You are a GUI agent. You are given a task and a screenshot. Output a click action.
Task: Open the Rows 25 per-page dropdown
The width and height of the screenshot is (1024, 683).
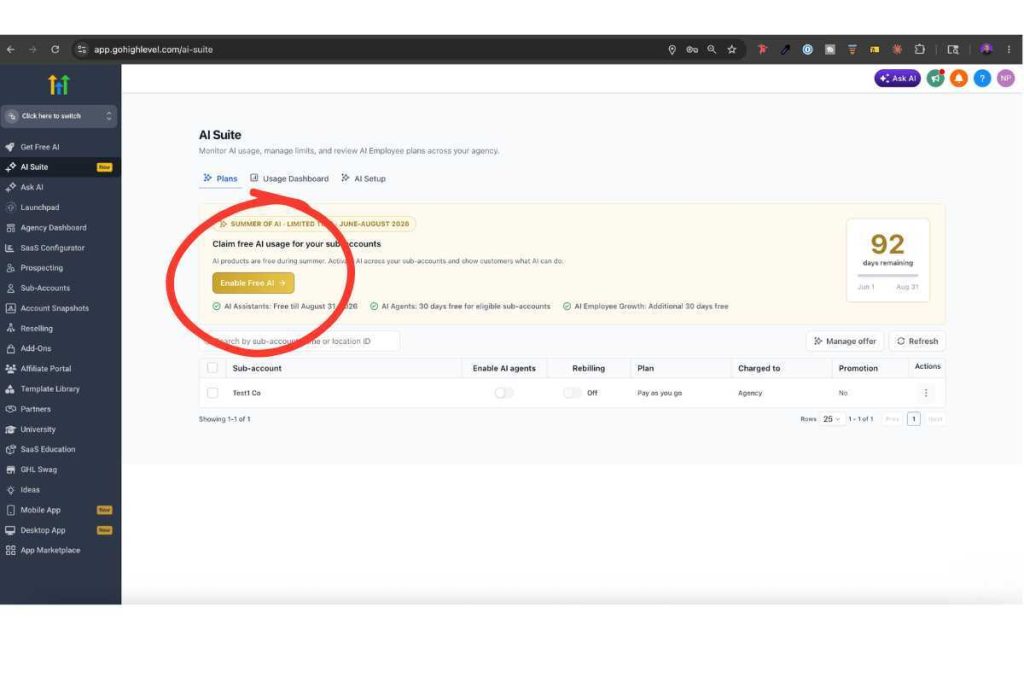(831, 419)
